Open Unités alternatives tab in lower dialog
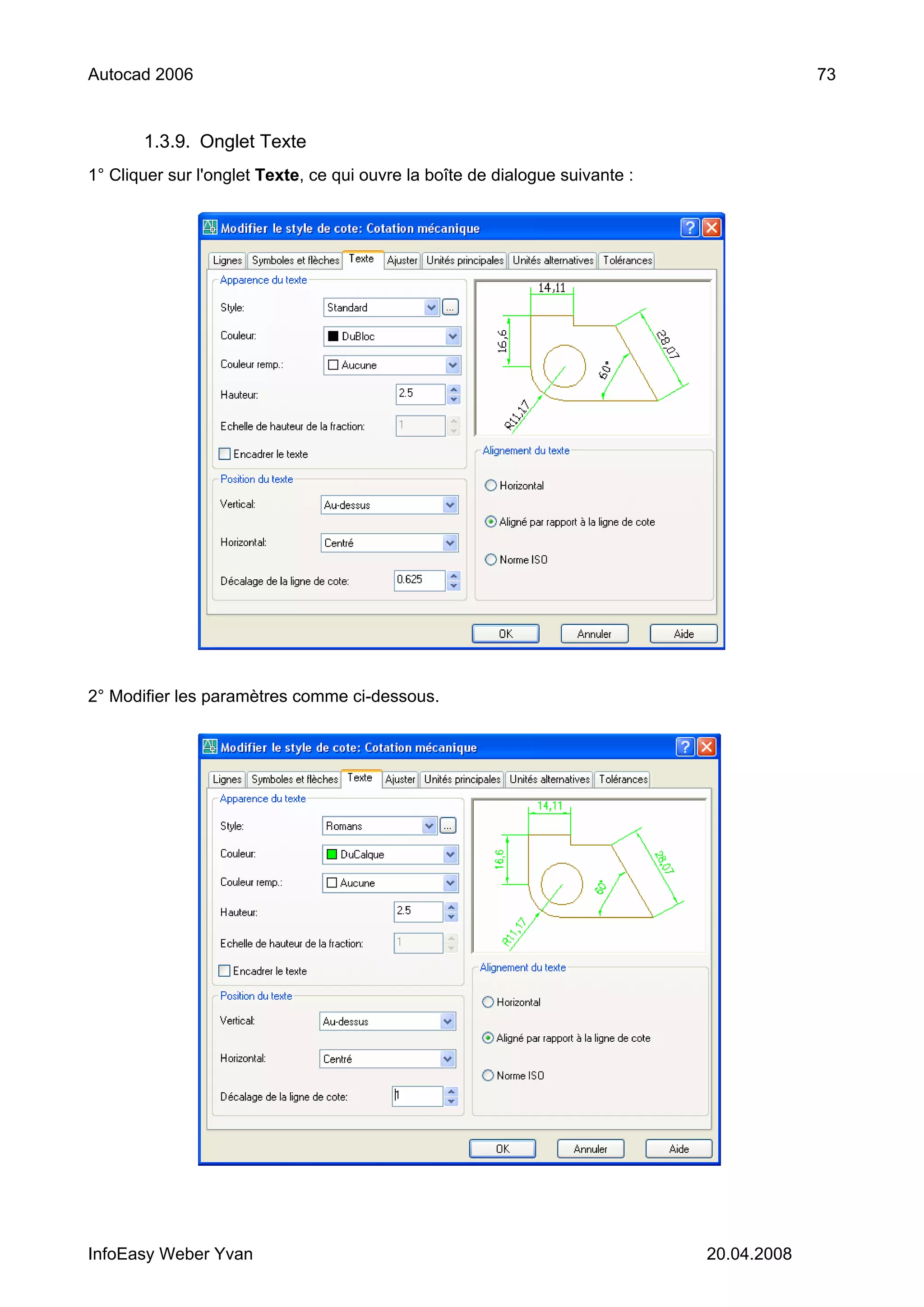The height and width of the screenshot is (1307, 924). coord(549,779)
